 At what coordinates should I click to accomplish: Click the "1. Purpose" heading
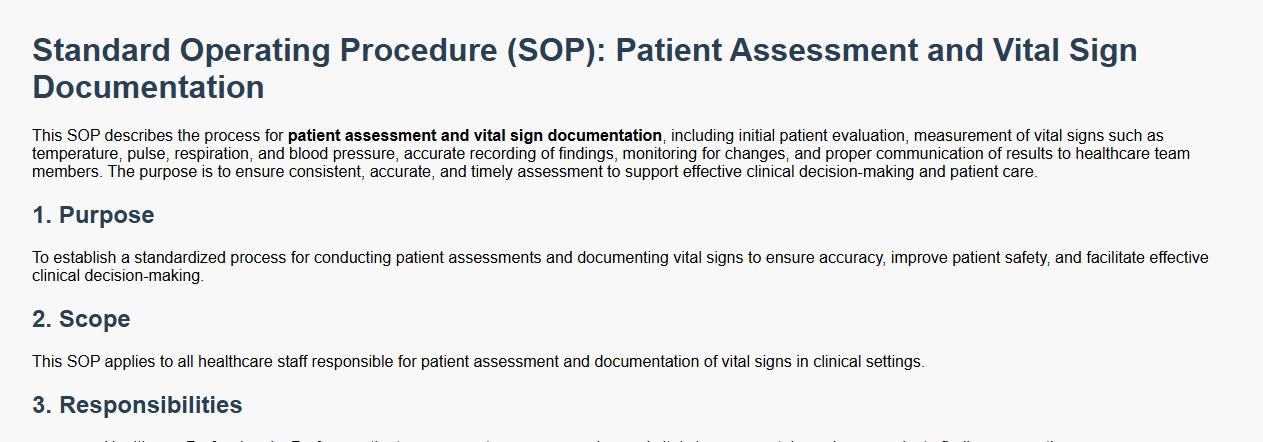(x=93, y=215)
